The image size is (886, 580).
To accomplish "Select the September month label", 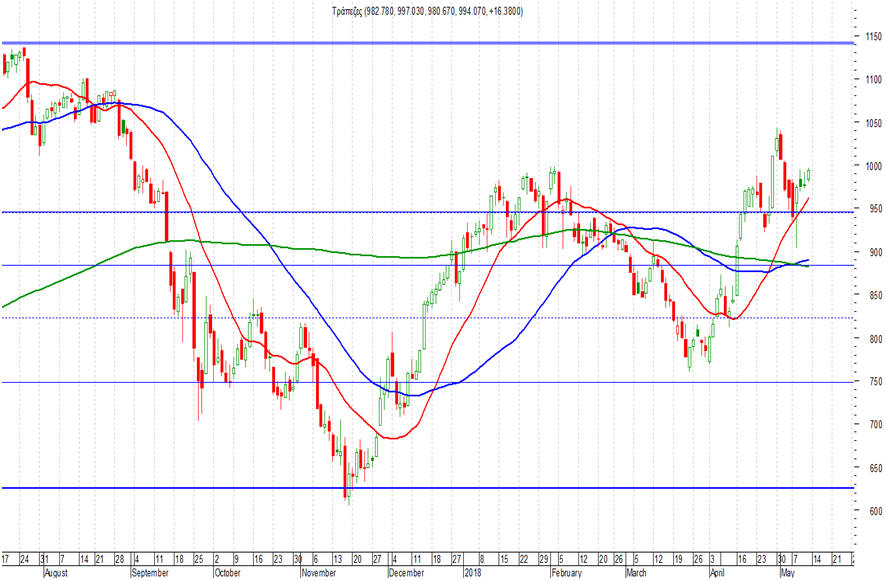I will 150,573.
